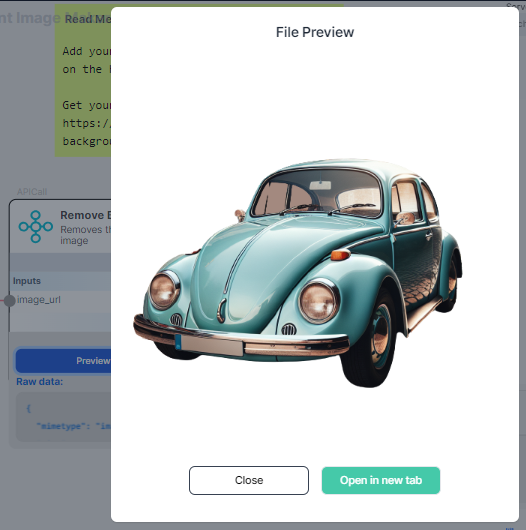Click the page title behind the dialog
Viewport: 526px width, 530px height.
(x=30, y=18)
